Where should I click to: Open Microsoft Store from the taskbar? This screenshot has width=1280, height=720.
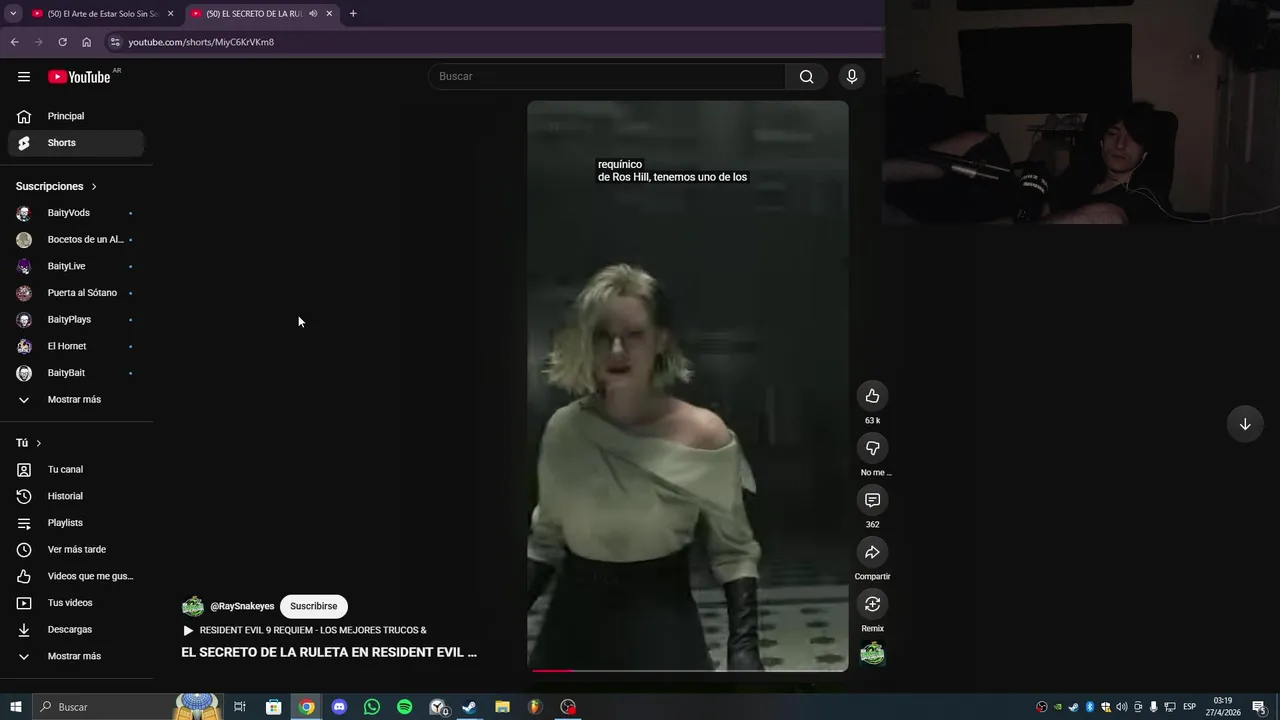pos(273,707)
